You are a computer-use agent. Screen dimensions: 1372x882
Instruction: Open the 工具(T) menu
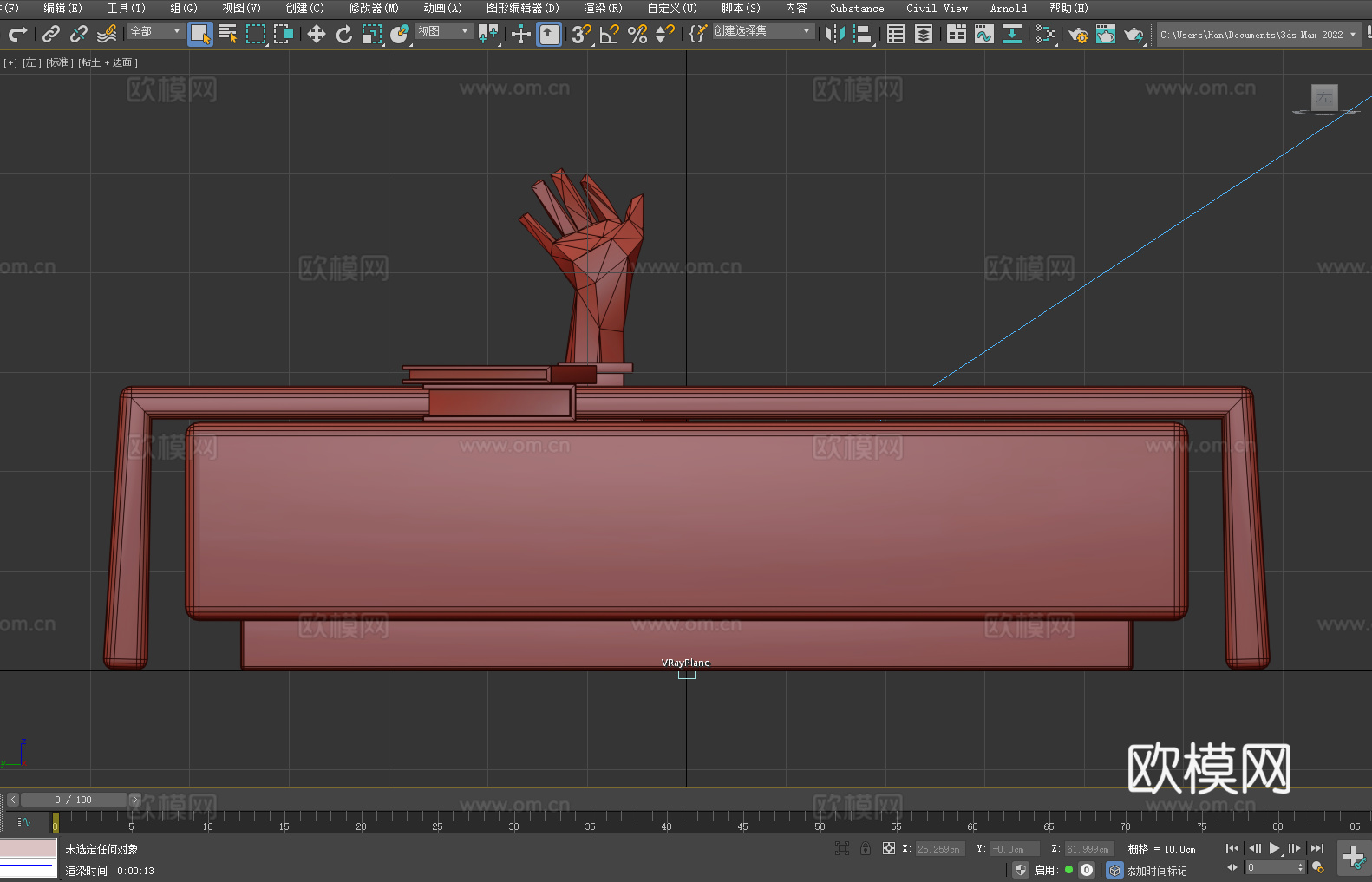click(126, 9)
